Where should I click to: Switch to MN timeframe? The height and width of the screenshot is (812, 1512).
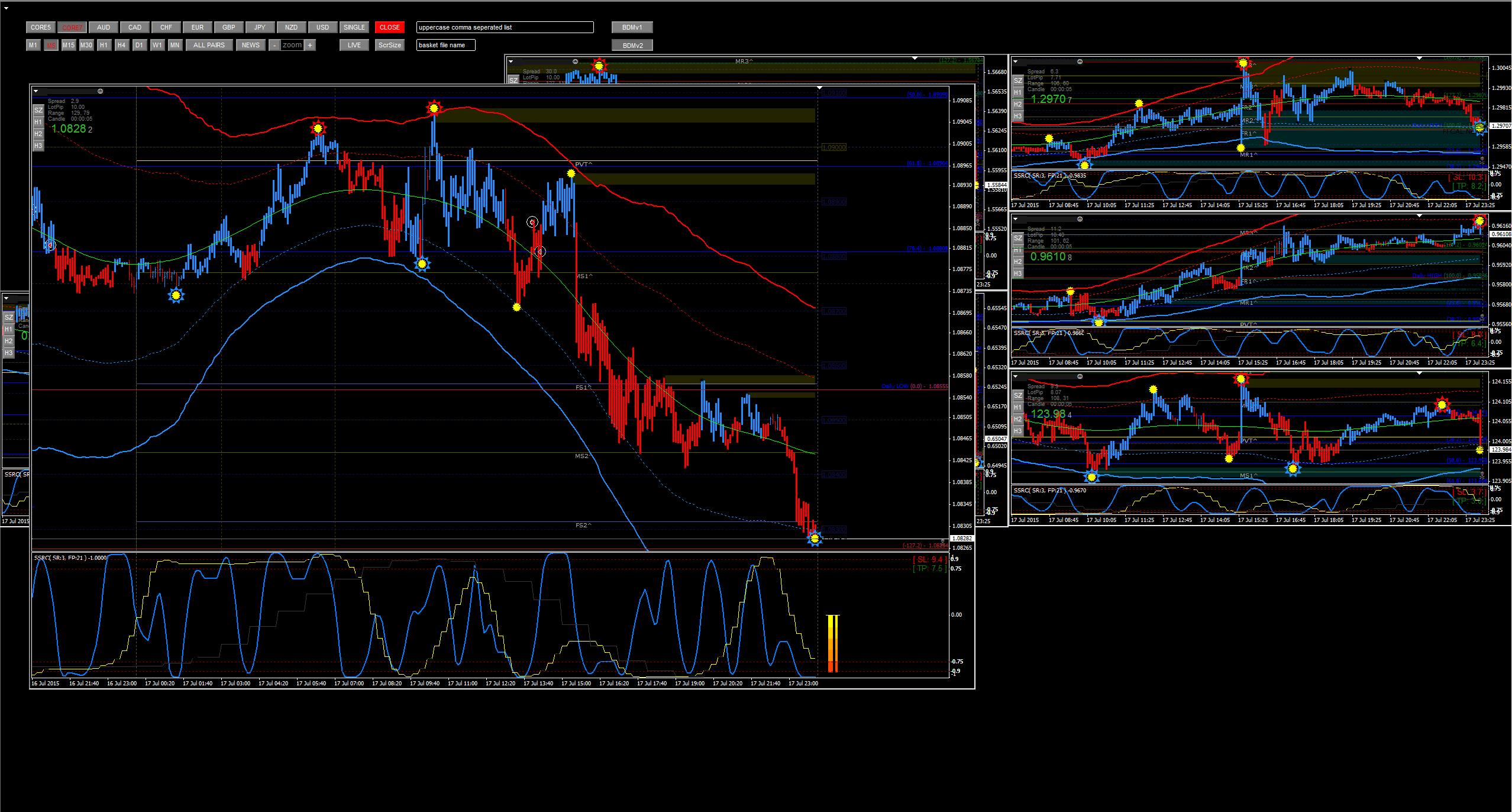click(175, 45)
